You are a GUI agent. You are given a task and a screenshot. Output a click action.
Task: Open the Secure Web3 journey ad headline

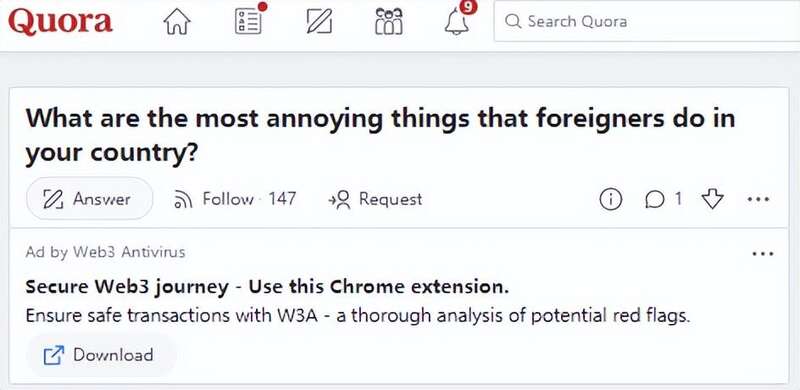tap(267, 287)
